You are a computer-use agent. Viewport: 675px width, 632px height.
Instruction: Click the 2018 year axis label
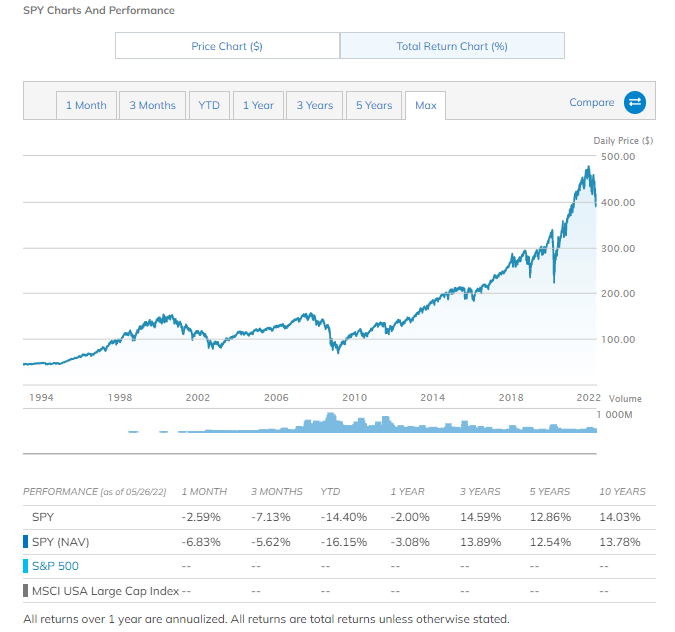point(511,398)
